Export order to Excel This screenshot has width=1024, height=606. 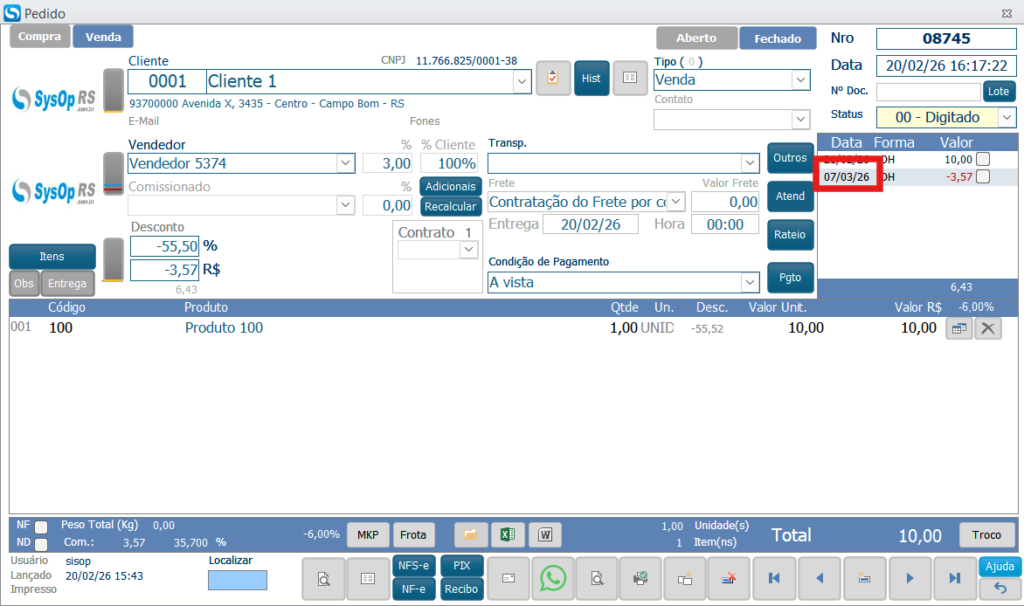(507, 535)
